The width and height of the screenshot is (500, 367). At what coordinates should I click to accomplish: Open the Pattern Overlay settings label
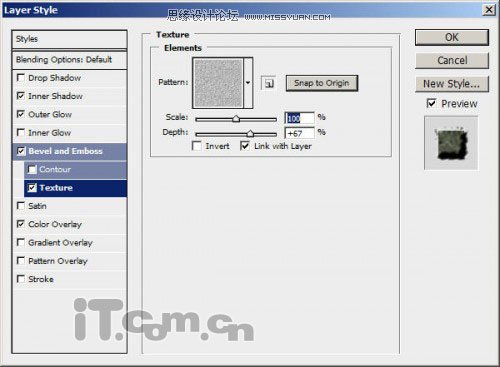[58, 261]
